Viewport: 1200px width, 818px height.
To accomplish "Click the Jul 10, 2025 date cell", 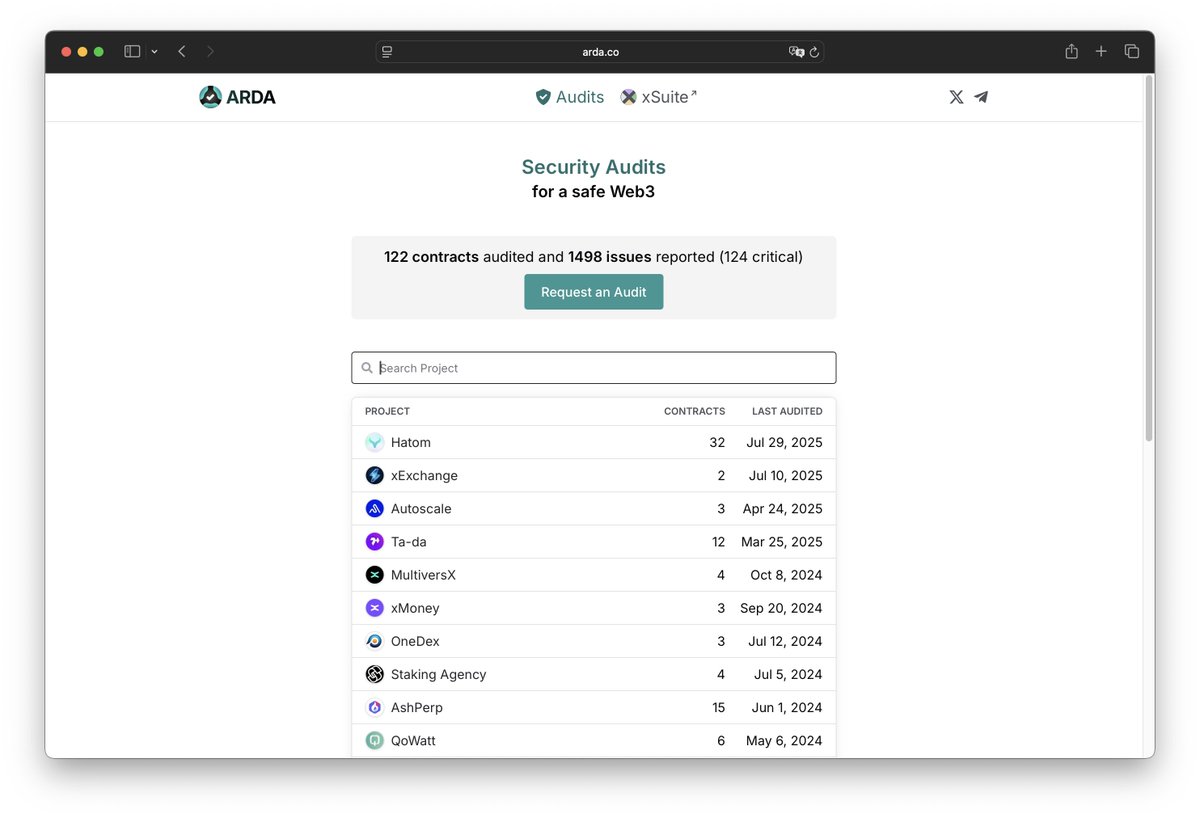I will tap(785, 475).
